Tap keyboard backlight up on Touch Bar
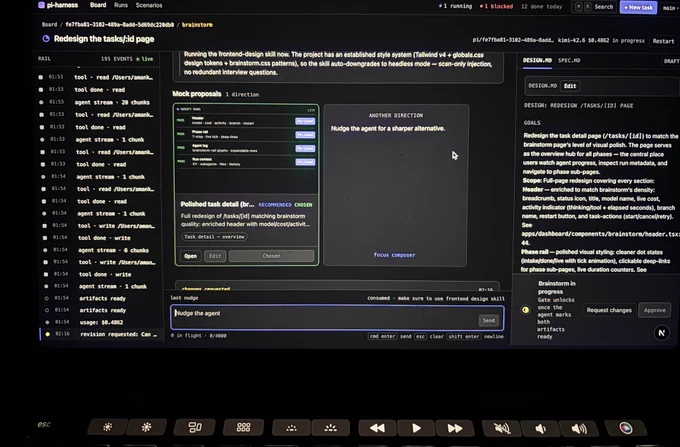Image resolution: width=680 pixels, height=447 pixels. click(330, 428)
